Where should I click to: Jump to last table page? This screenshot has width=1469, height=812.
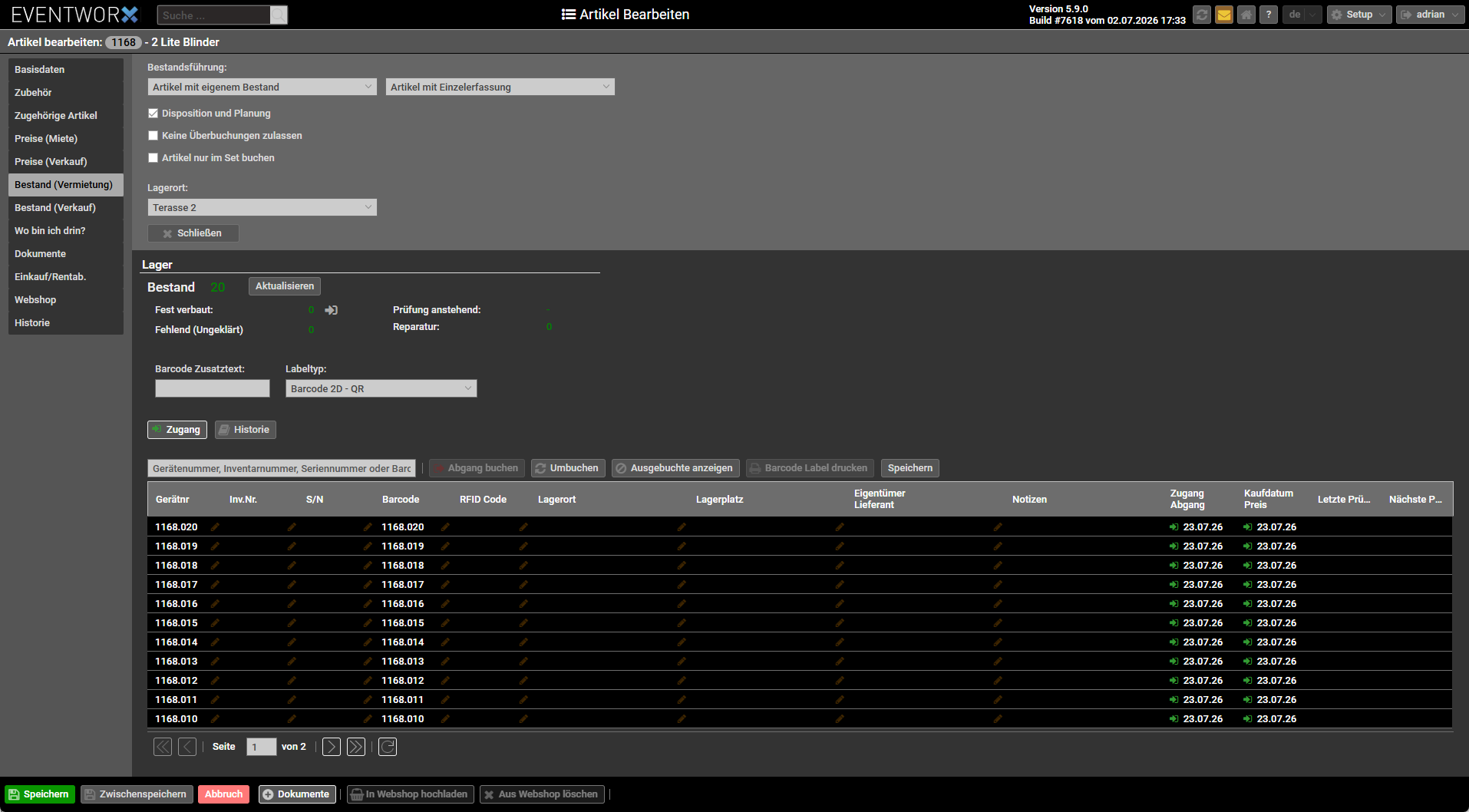(356, 747)
